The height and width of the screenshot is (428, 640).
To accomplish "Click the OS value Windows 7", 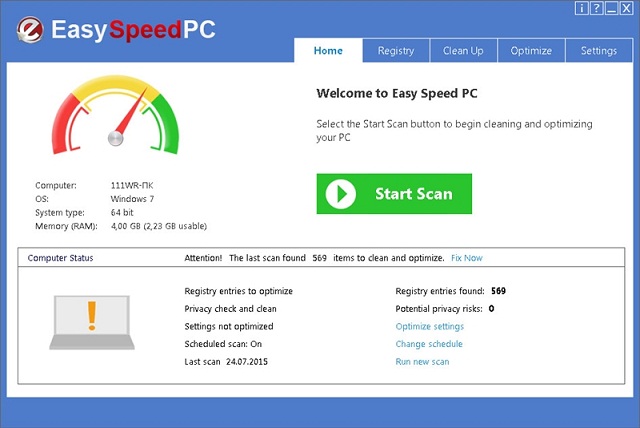I will tap(132, 199).
